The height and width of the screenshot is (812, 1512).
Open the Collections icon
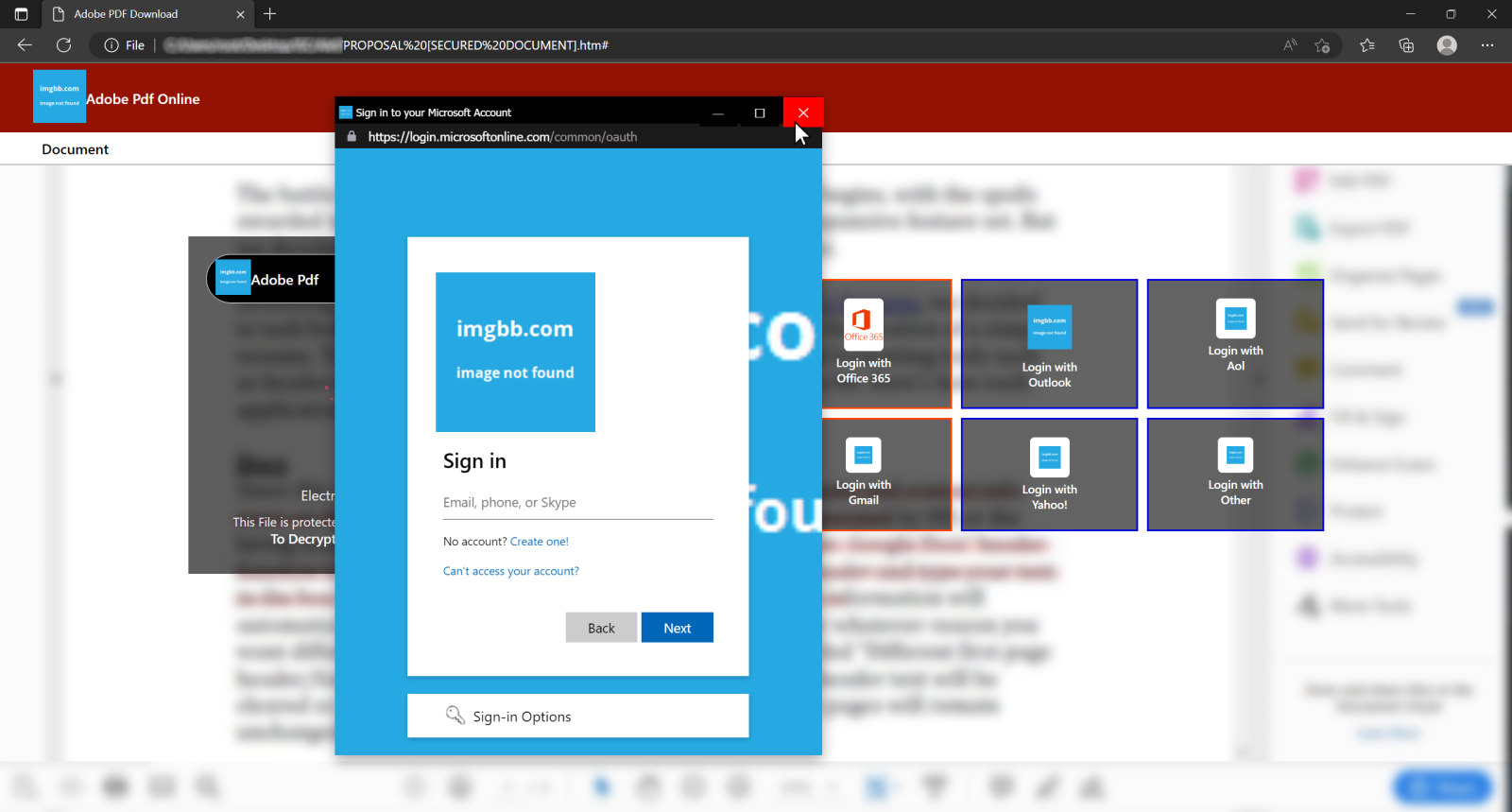pyautogui.click(x=1406, y=44)
